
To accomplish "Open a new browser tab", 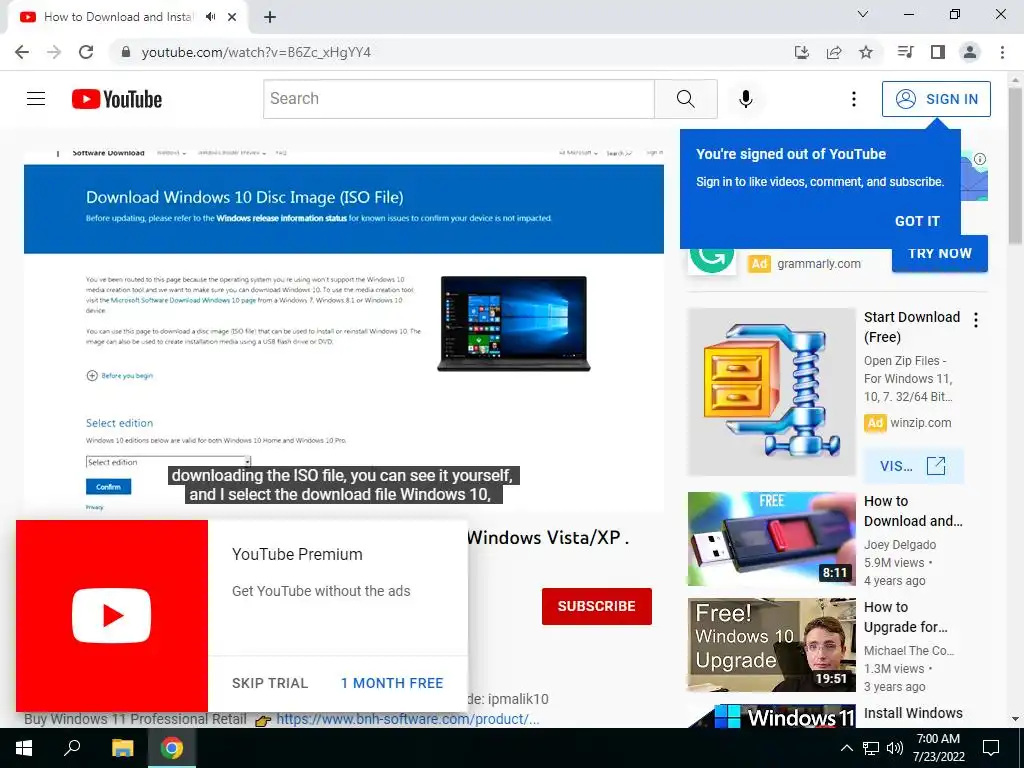I will (270, 17).
